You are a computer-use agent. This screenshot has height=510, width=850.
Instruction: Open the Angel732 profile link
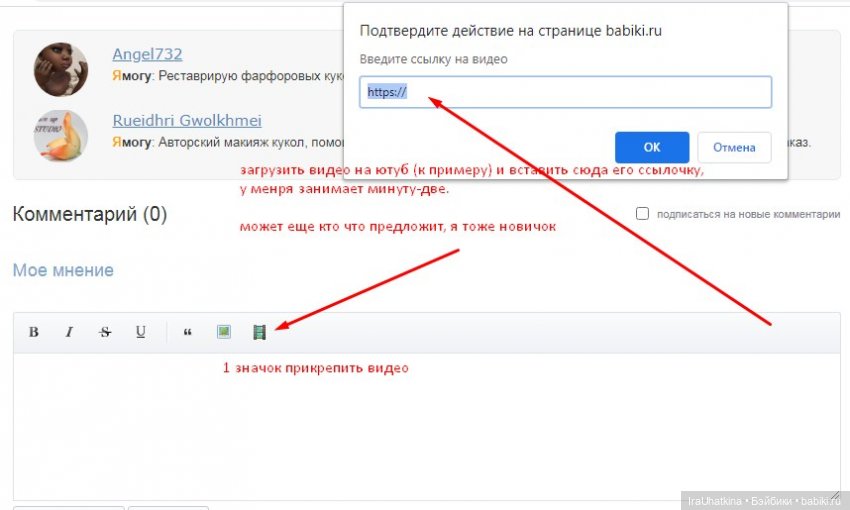[x=147, y=54]
